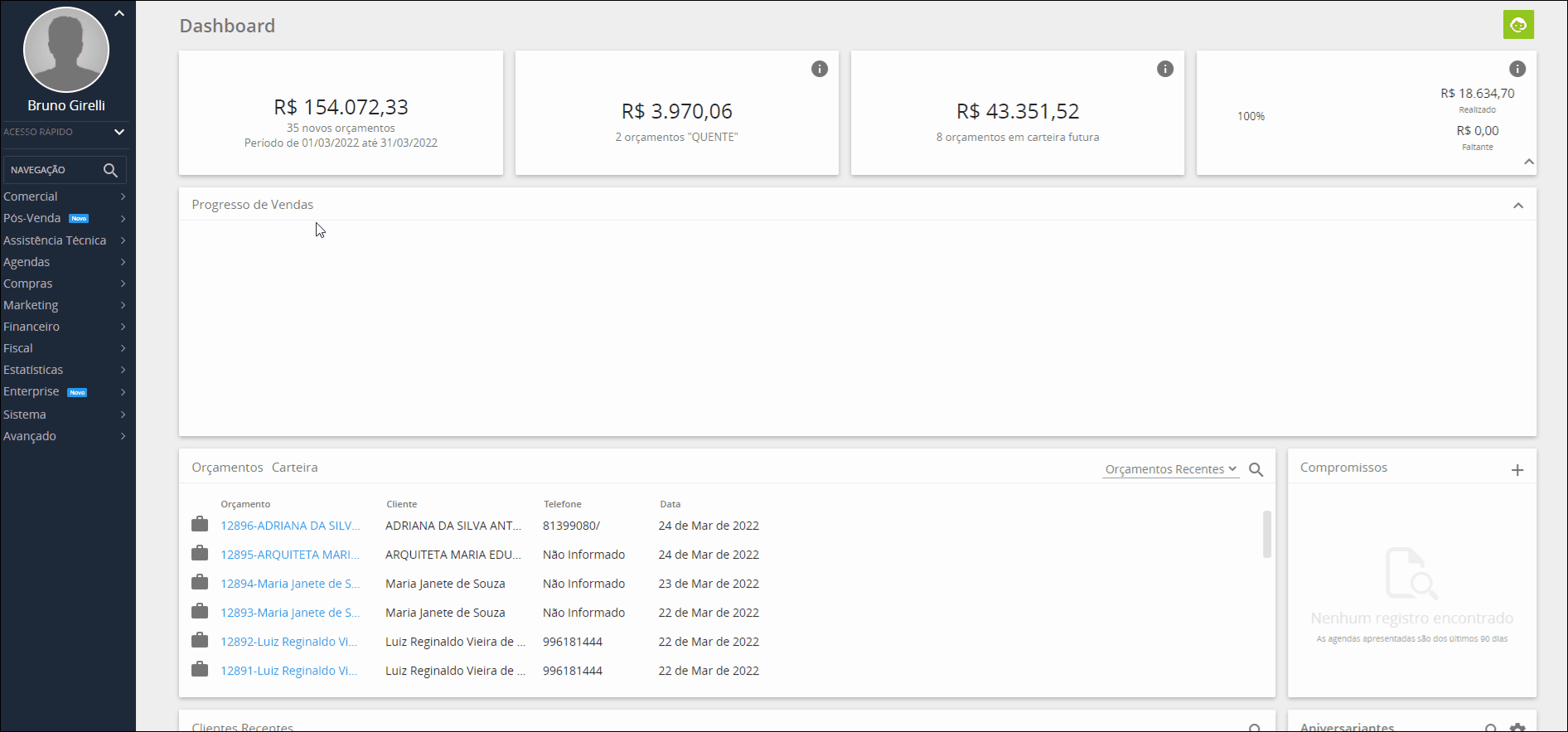Open the Financeiro menu

[65, 327]
